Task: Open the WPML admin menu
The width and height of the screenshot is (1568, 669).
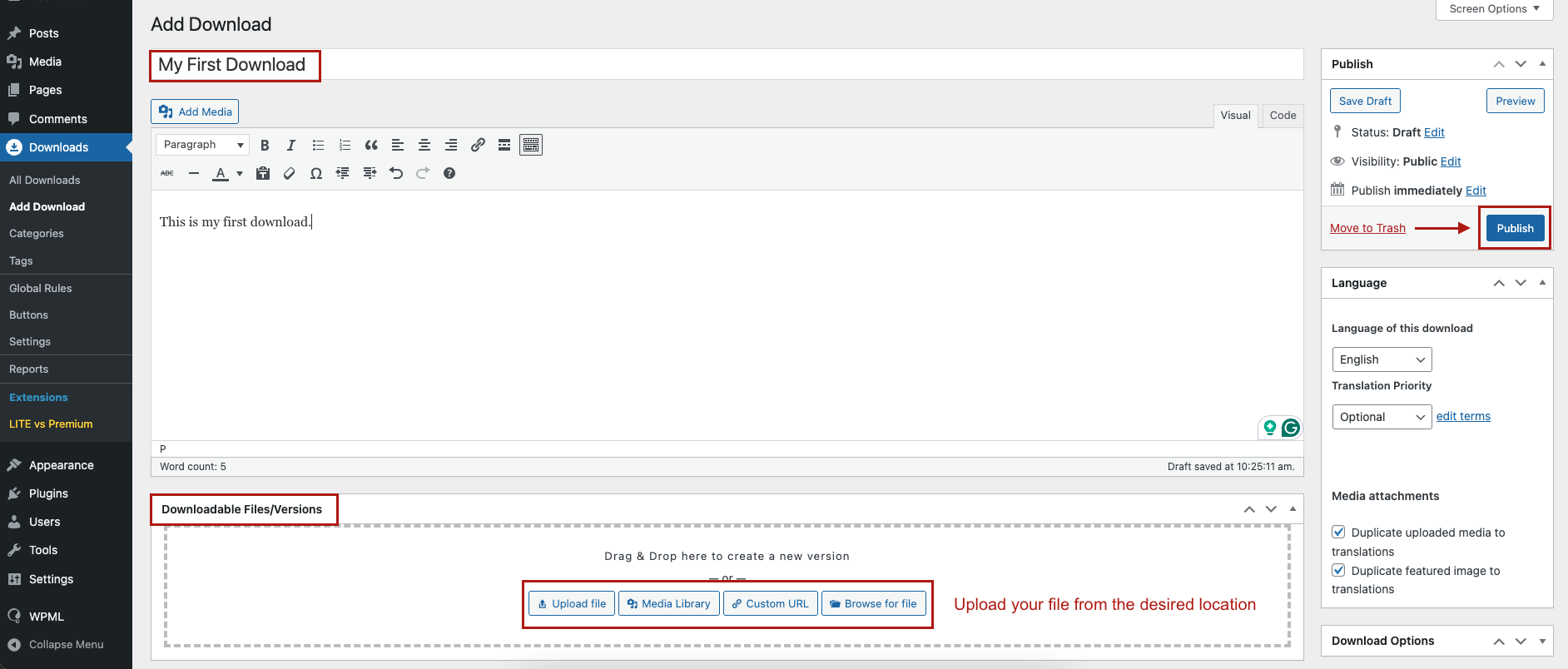Action: coord(47,617)
